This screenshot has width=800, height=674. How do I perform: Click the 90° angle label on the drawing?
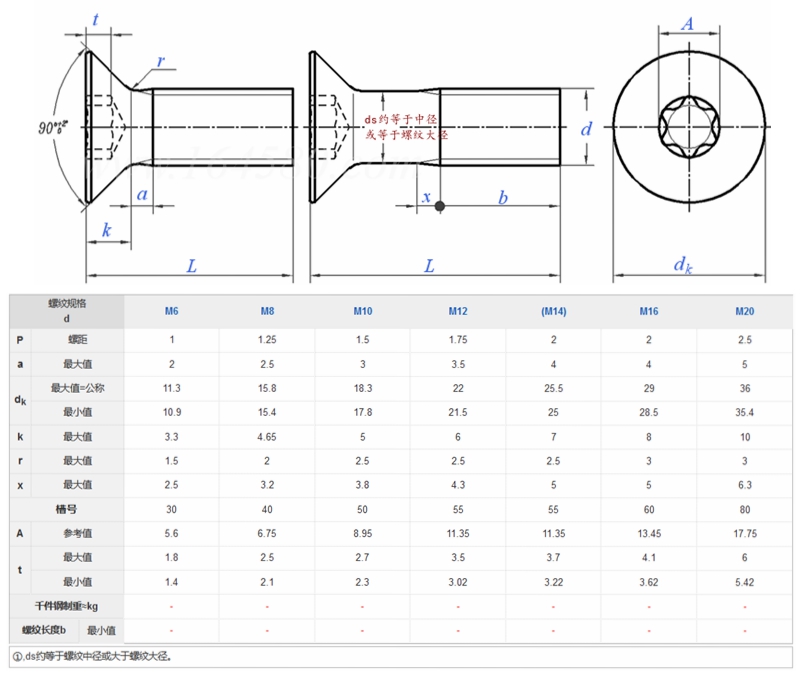53,128
